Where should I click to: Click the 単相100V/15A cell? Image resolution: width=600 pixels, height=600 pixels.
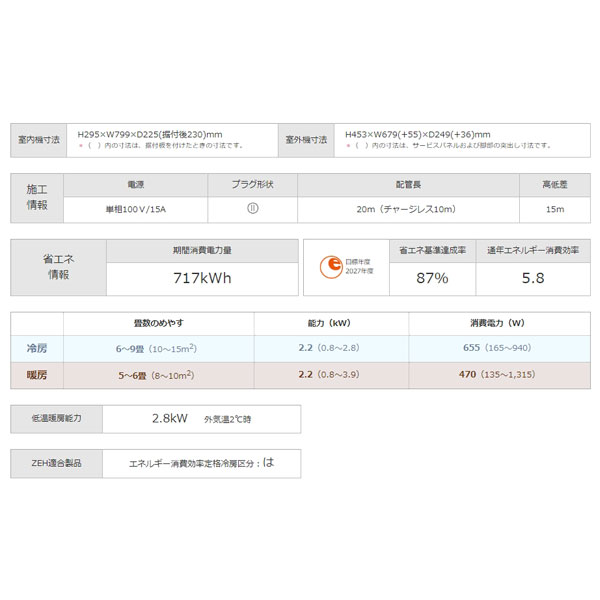point(136,209)
